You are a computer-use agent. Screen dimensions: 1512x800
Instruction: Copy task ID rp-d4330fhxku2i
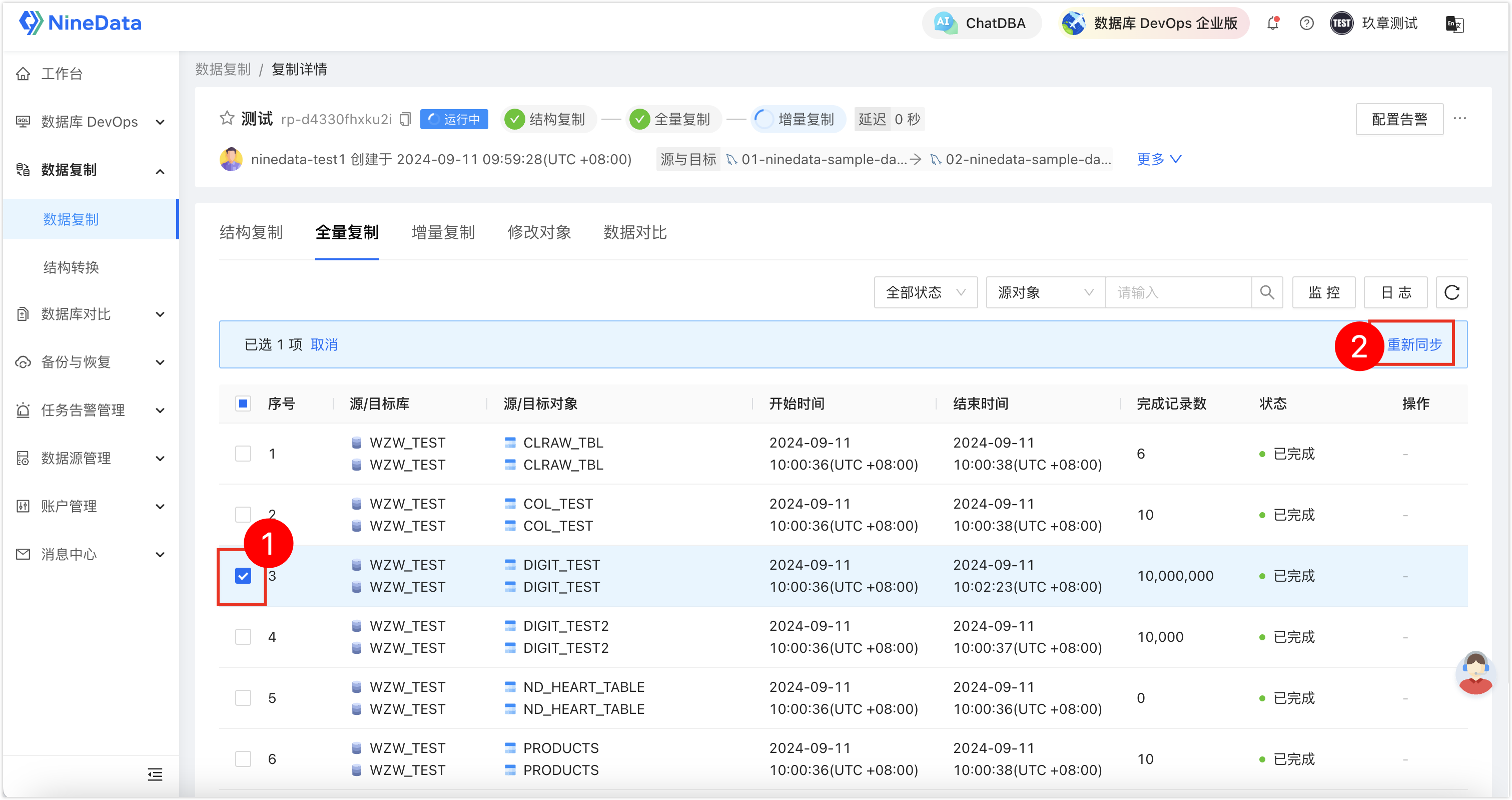click(x=405, y=119)
